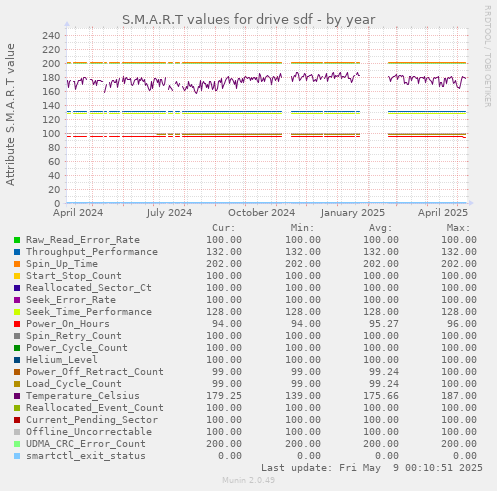Click the January 2025 x-axis label

coord(353,213)
